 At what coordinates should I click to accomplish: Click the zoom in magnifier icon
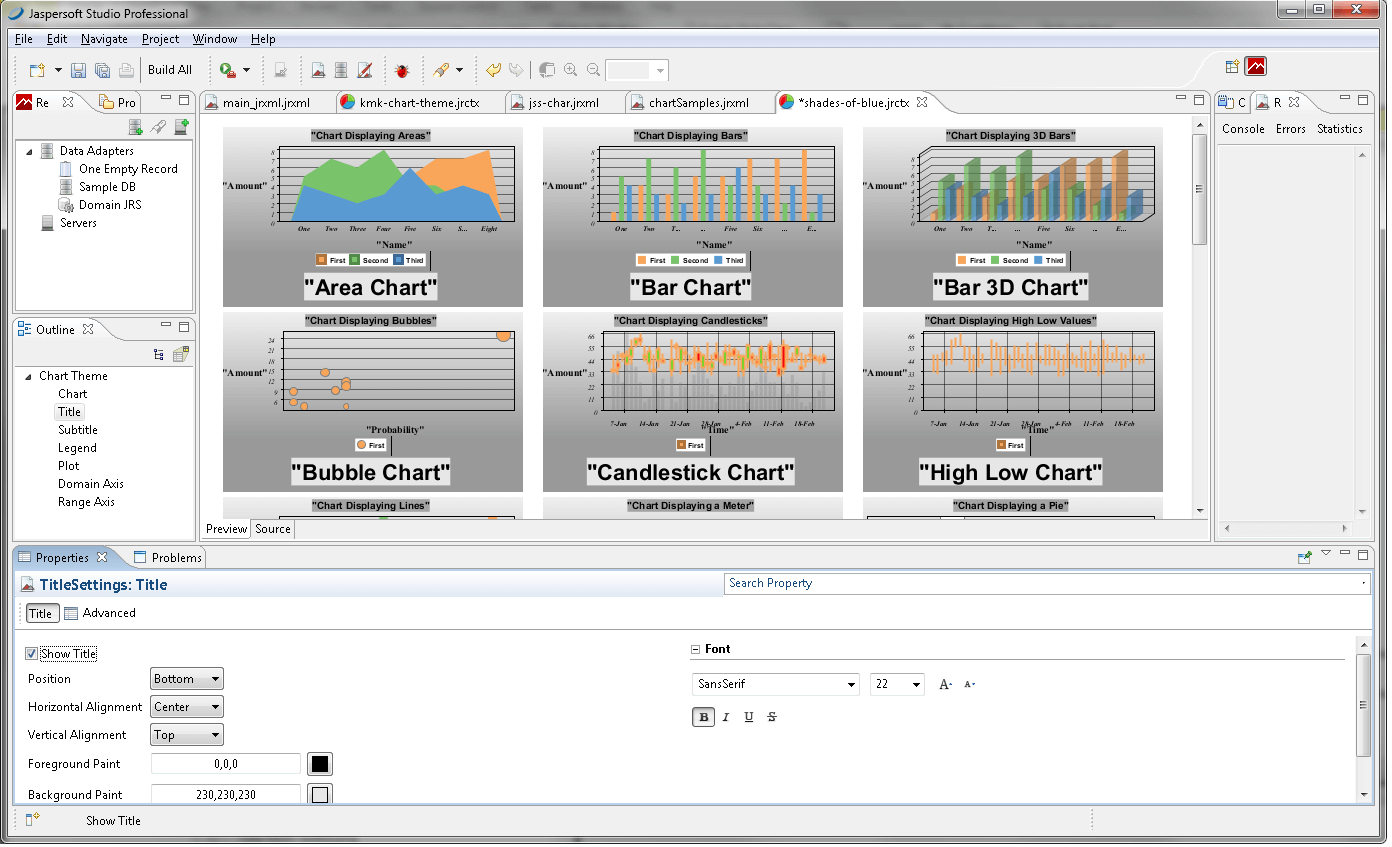[571, 70]
